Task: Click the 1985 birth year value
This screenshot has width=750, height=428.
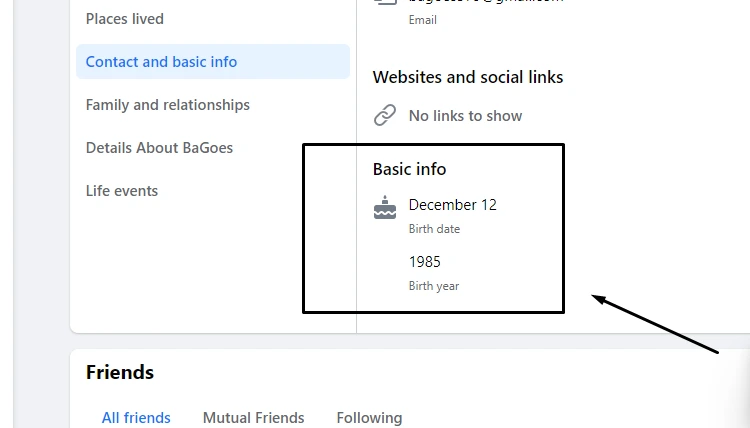Action: pyautogui.click(x=424, y=262)
